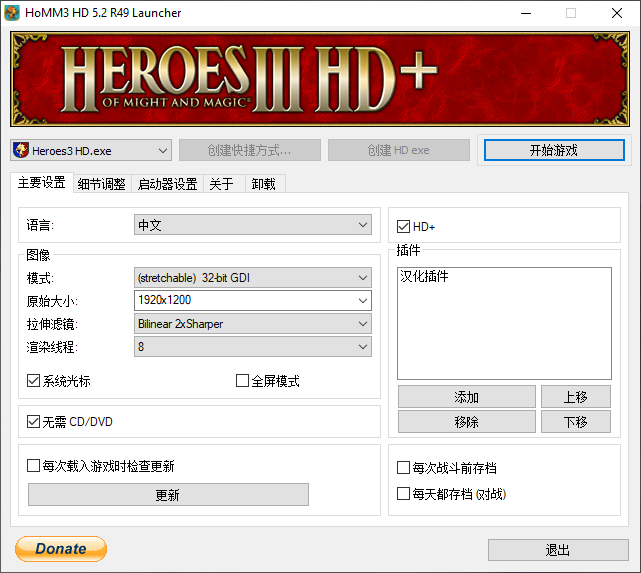Expand the 拉伸滤镜 Bilinear 2xSharper dropdown
Image resolution: width=641 pixels, height=573 pixels.
(253, 324)
